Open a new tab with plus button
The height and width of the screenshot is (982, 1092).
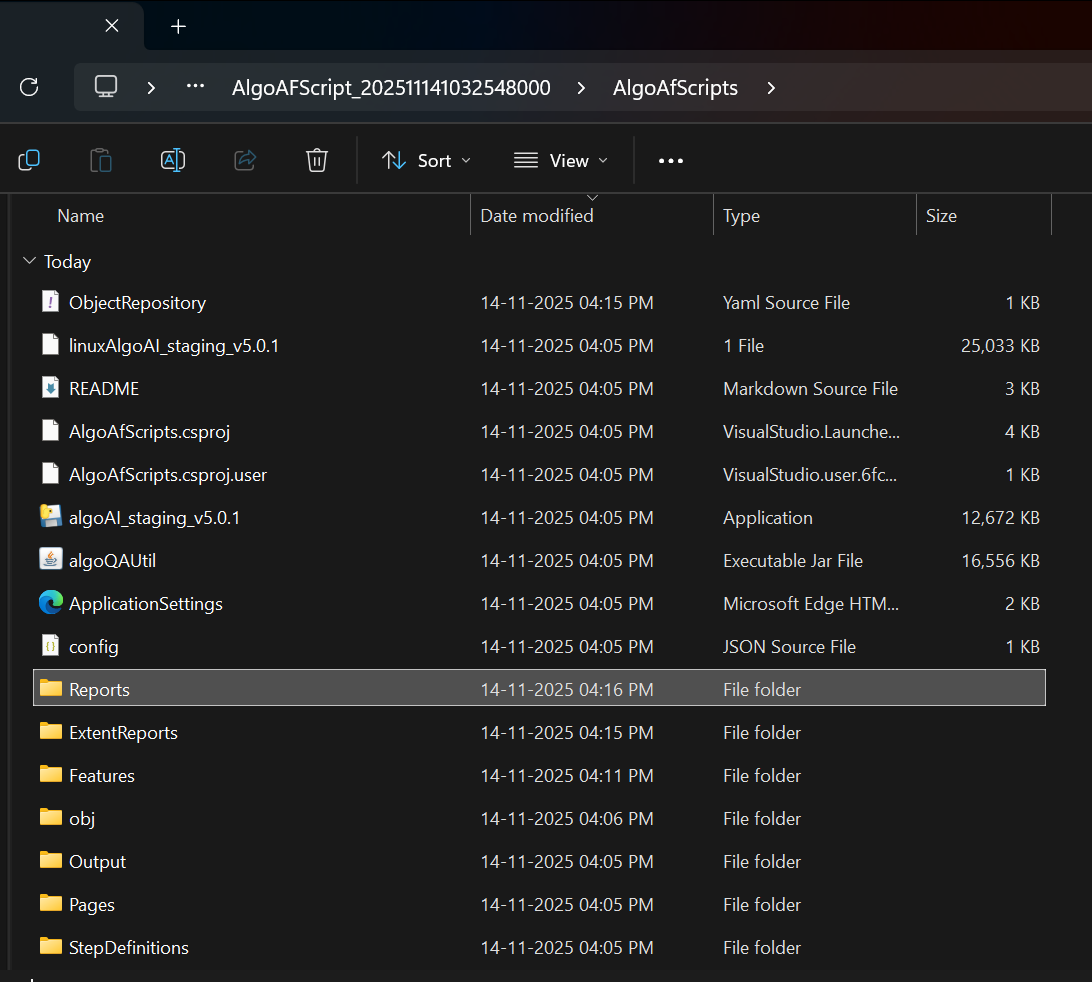pos(178,26)
